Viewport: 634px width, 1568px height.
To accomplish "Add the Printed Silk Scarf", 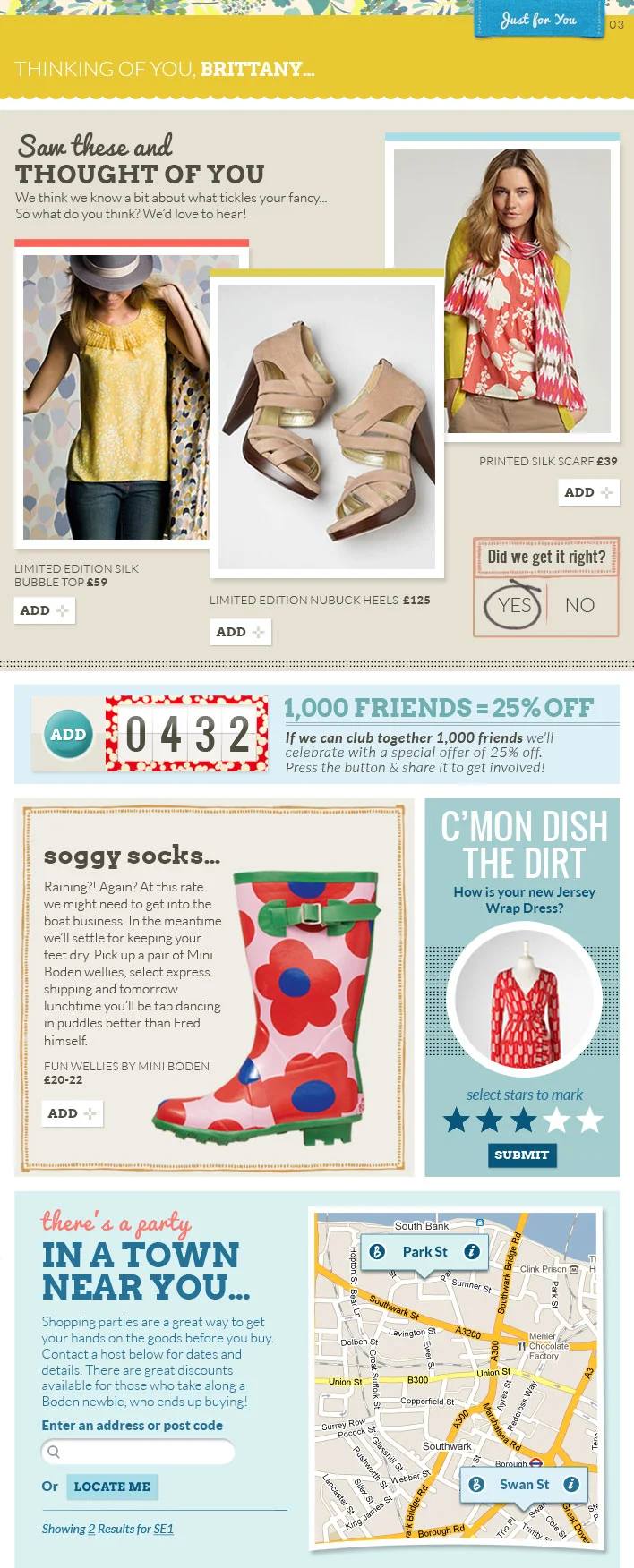I will click(x=588, y=492).
